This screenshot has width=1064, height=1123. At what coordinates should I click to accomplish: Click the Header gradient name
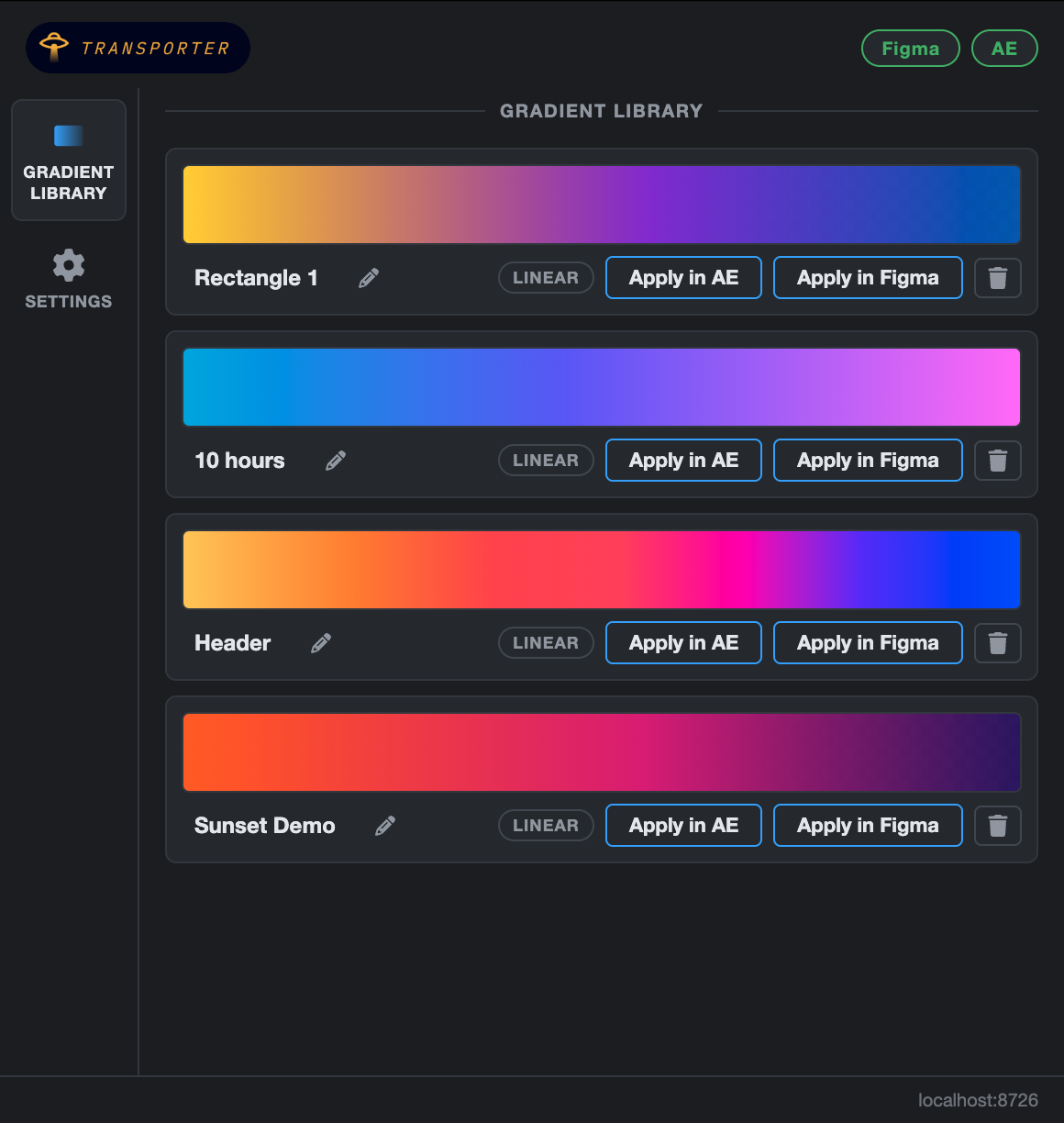(232, 643)
